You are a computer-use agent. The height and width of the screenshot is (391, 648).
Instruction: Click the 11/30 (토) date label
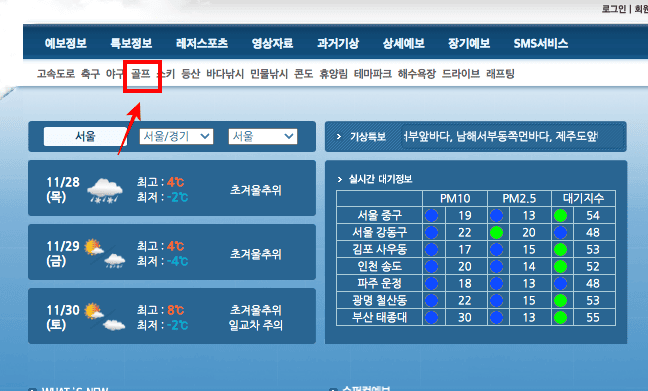coord(63,317)
